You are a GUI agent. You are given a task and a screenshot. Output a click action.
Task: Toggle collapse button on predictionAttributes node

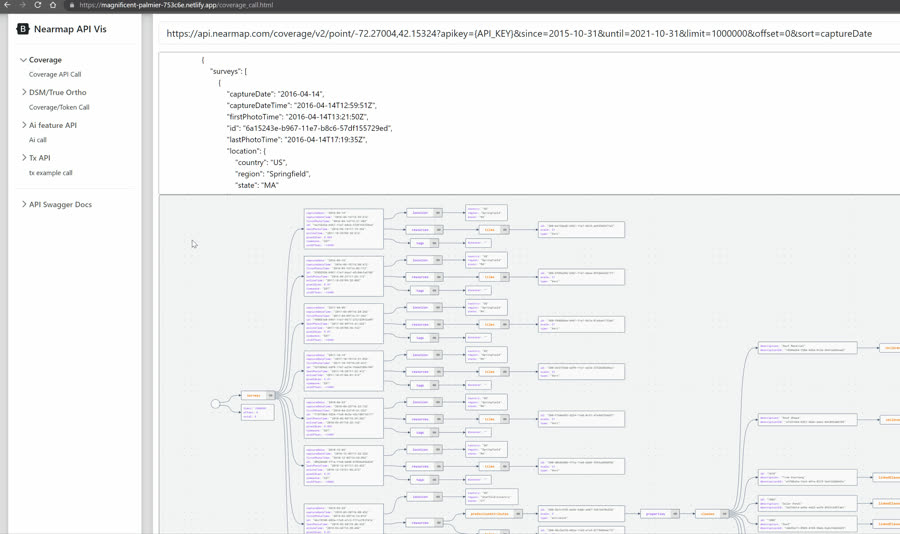(x=518, y=514)
